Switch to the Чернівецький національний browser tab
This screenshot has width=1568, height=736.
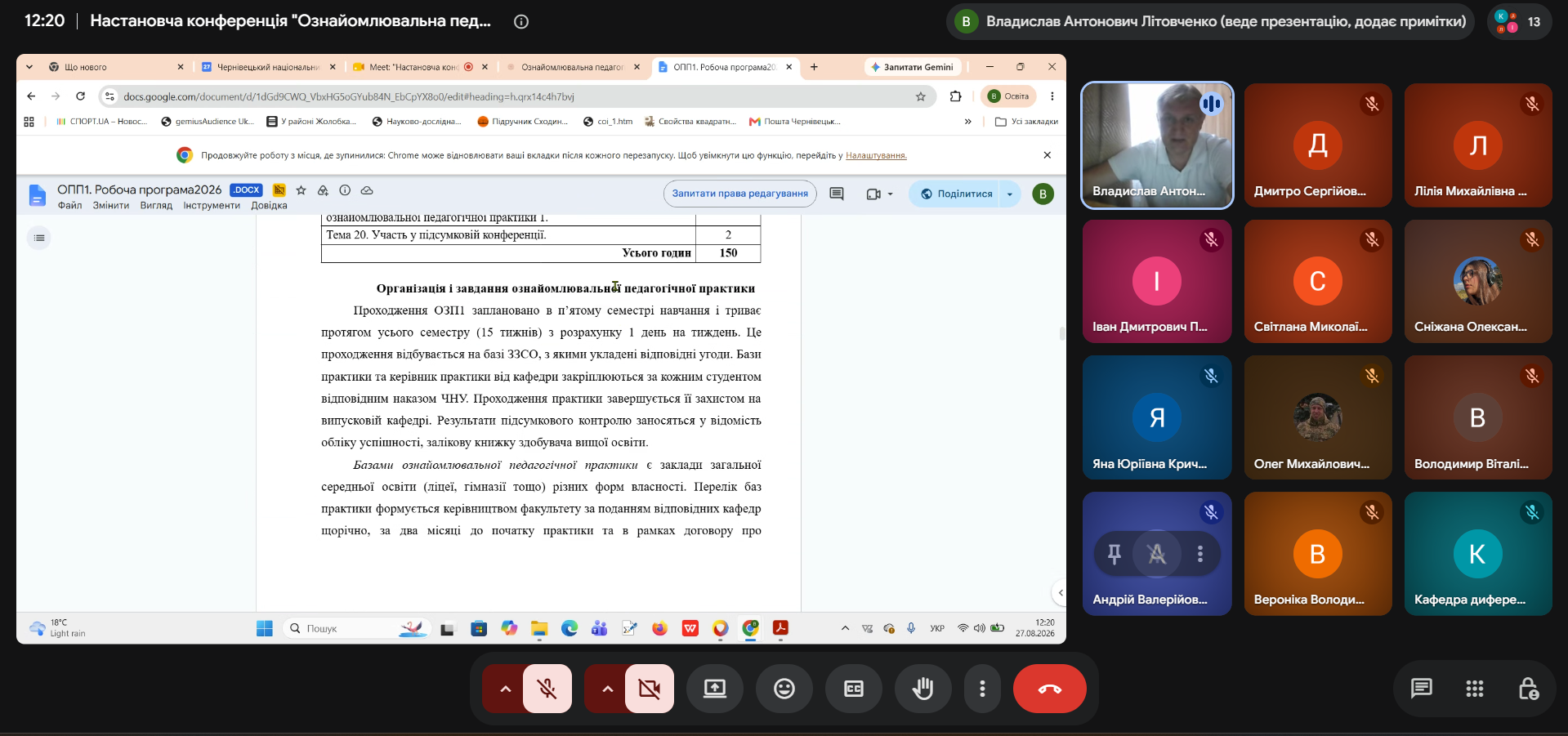(x=268, y=67)
